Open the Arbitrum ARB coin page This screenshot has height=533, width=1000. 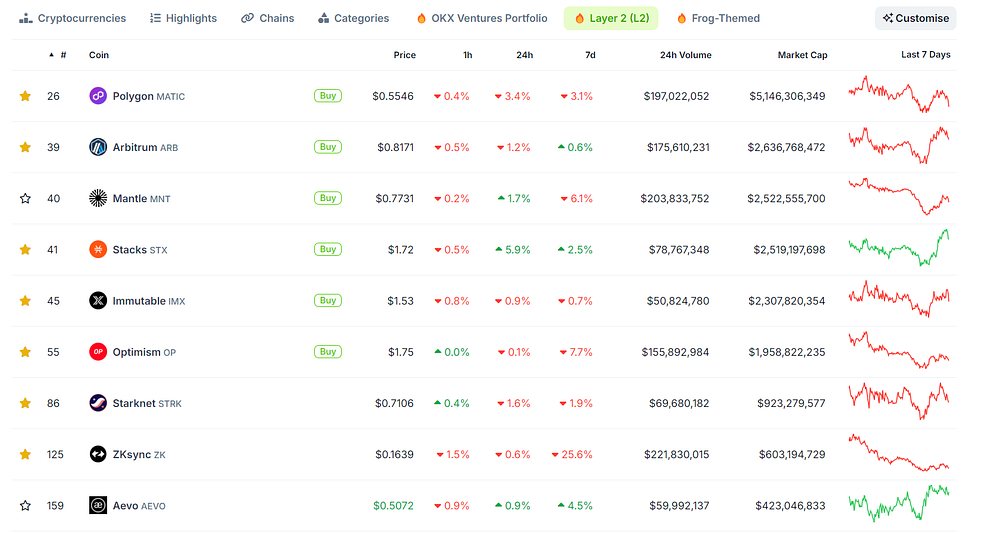point(145,147)
